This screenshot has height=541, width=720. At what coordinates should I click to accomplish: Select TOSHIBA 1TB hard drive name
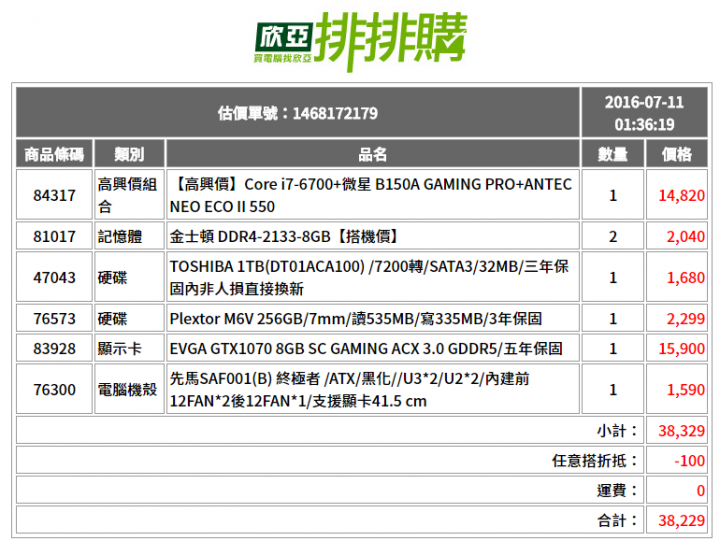click(369, 277)
